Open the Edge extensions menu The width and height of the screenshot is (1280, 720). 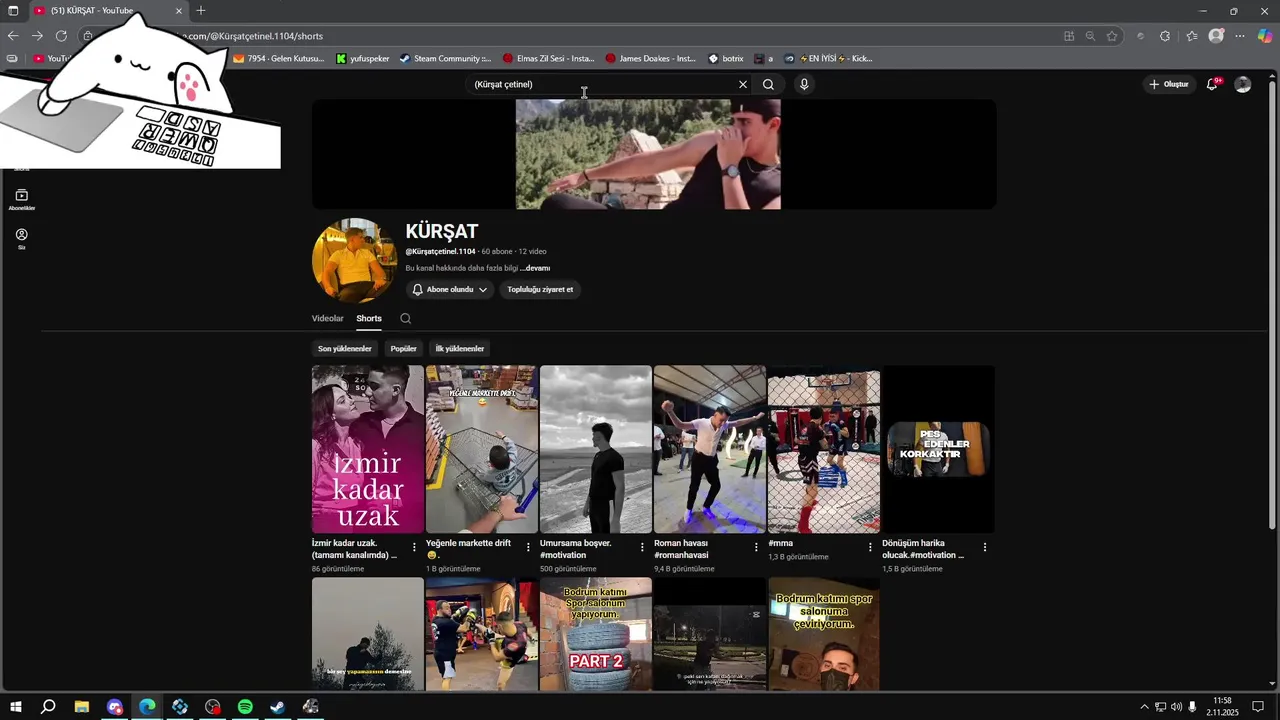1165,36
